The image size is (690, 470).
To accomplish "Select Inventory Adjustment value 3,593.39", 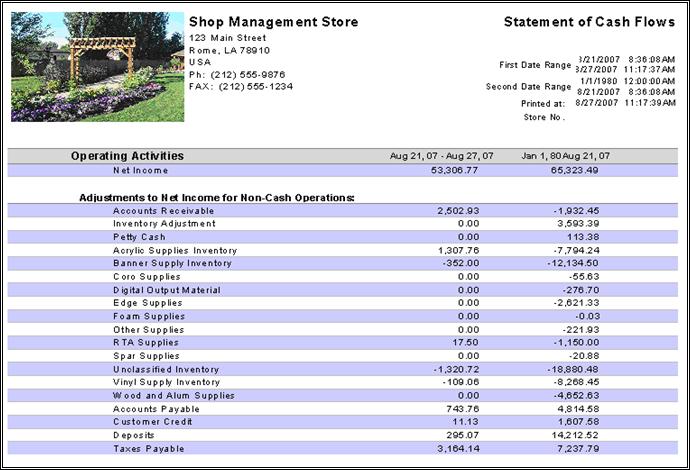I will [x=578, y=224].
